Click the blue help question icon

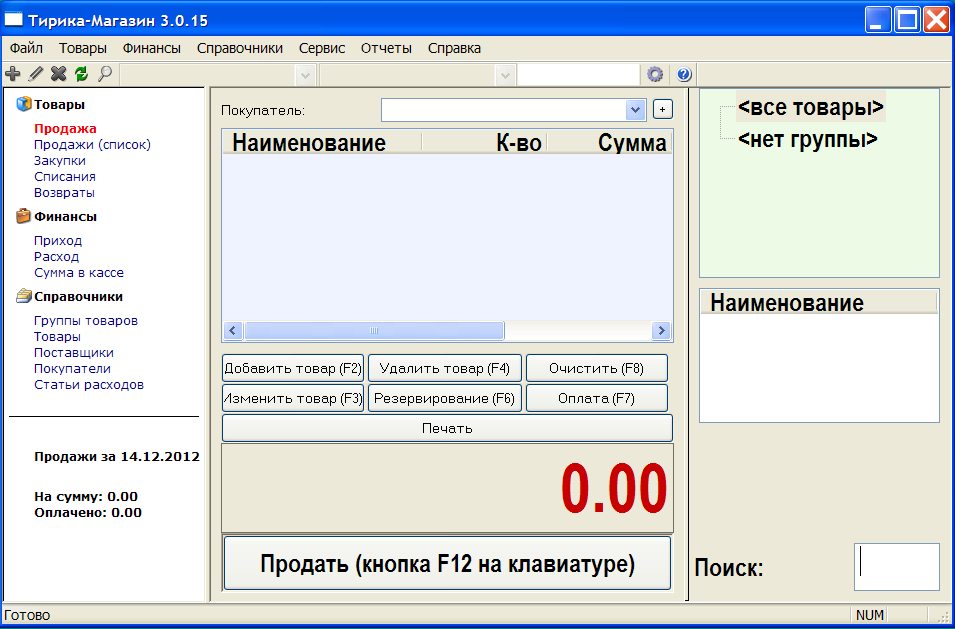(x=683, y=74)
